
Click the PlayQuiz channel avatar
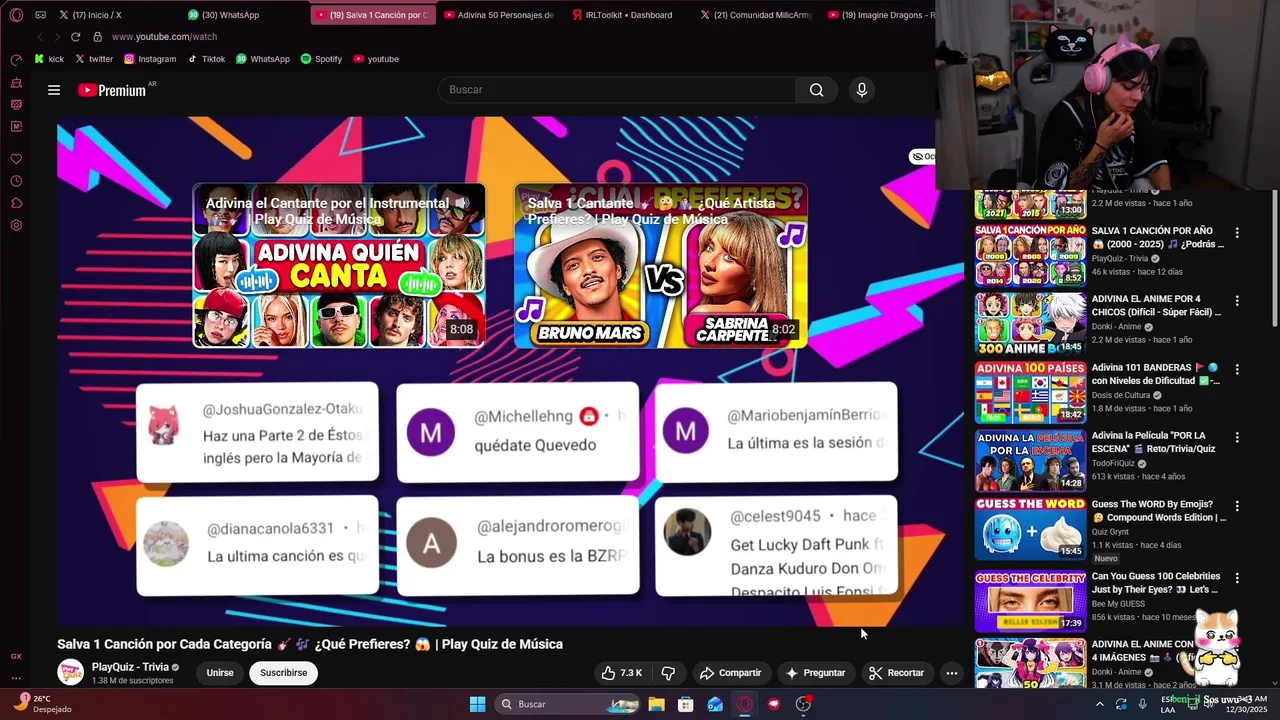pyautogui.click(x=71, y=673)
